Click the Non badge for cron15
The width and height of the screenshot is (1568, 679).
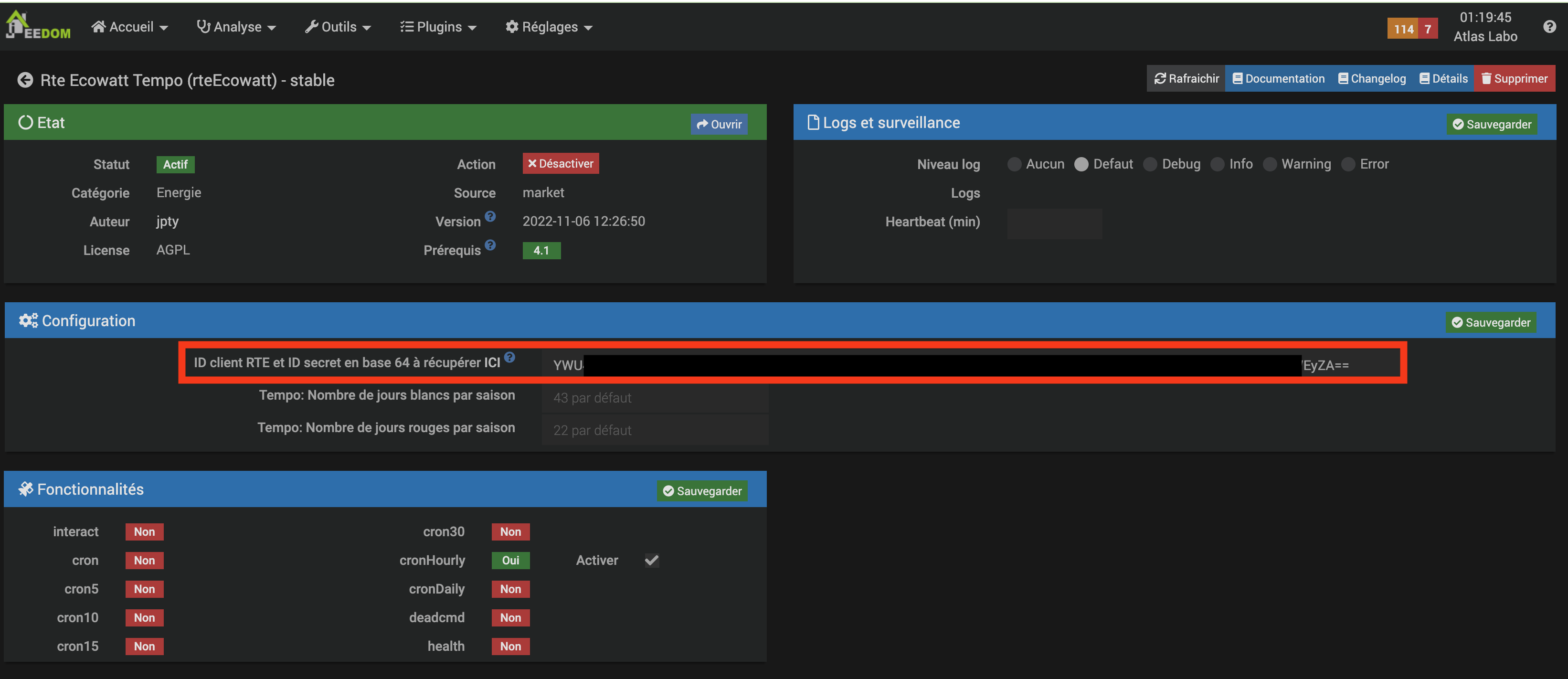pyautogui.click(x=144, y=646)
